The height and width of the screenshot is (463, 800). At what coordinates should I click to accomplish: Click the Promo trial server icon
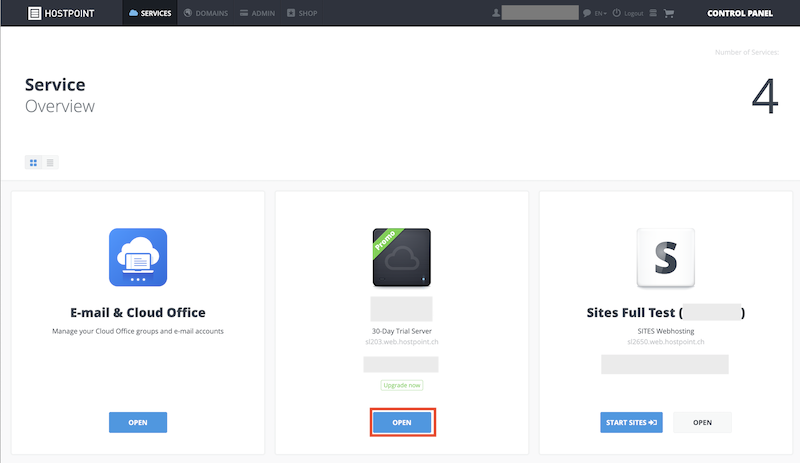coord(402,257)
